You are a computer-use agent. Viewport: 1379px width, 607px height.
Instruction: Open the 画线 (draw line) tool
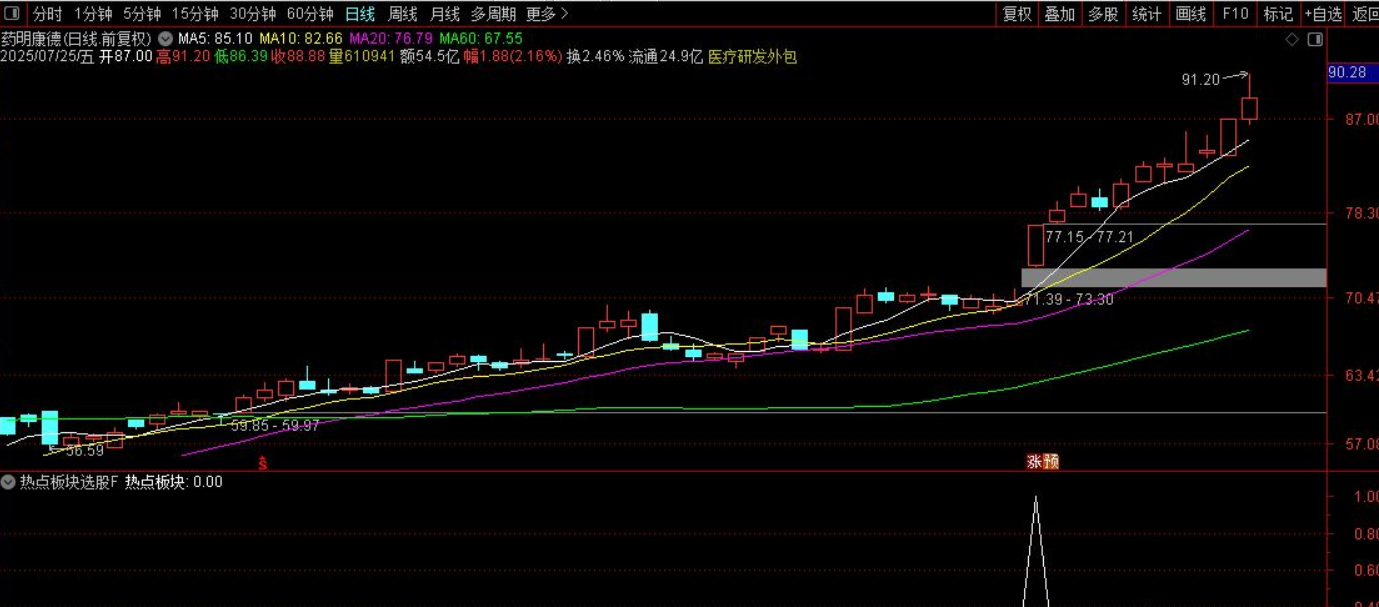click(x=1190, y=13)
